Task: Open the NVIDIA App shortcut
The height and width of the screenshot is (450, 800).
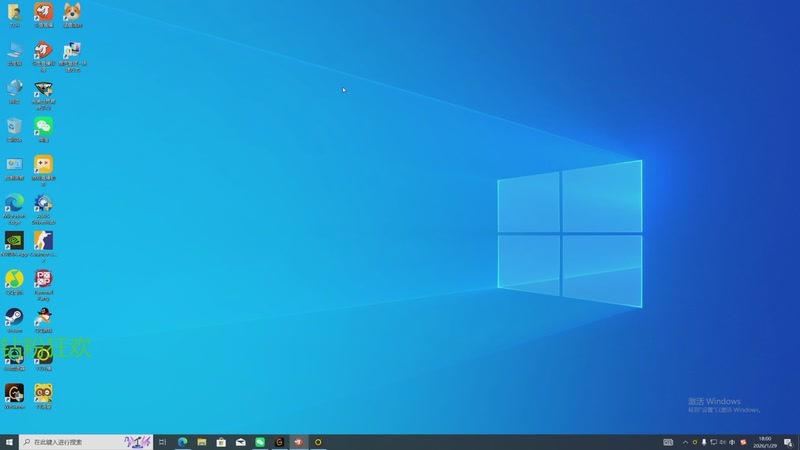Action: point(14,244)
